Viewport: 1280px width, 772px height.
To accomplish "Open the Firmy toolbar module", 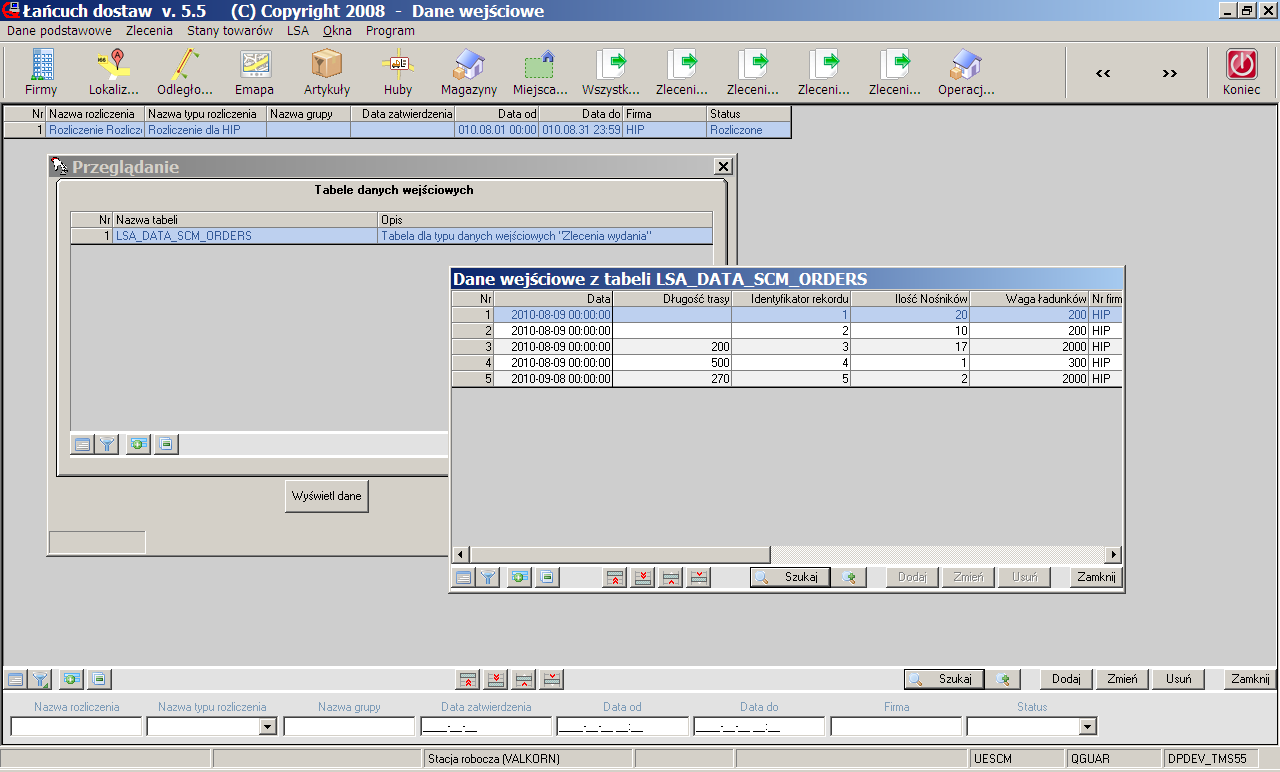I will [41, 72].
